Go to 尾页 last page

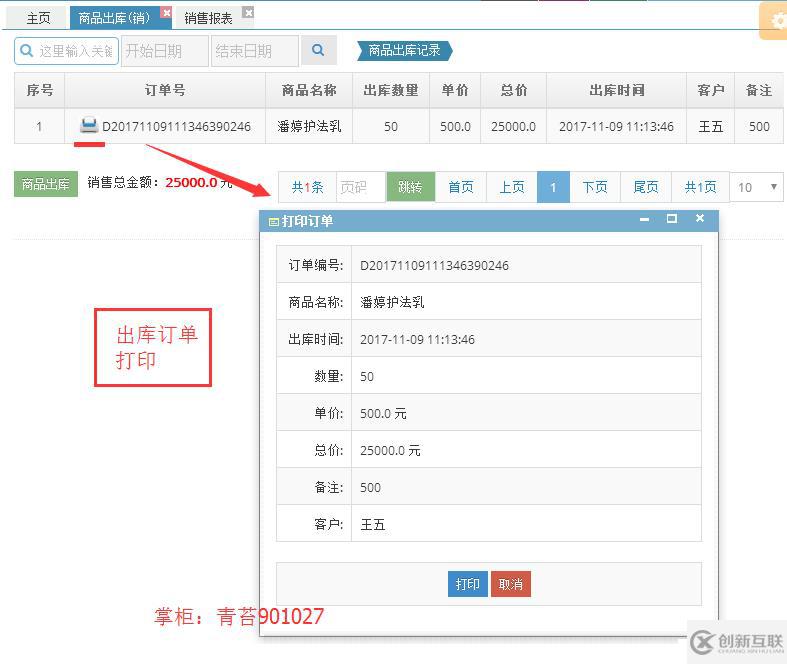coord(646,187)
